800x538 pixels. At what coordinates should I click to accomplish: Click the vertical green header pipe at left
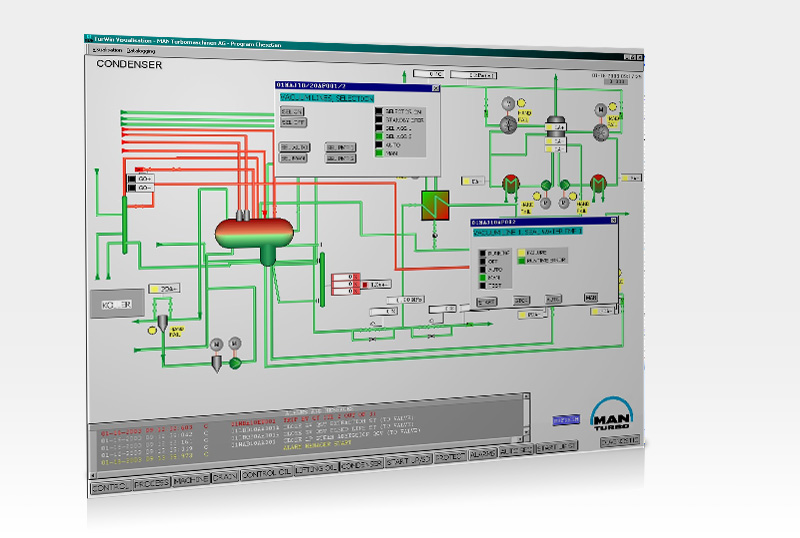click(x=124, y=225)
